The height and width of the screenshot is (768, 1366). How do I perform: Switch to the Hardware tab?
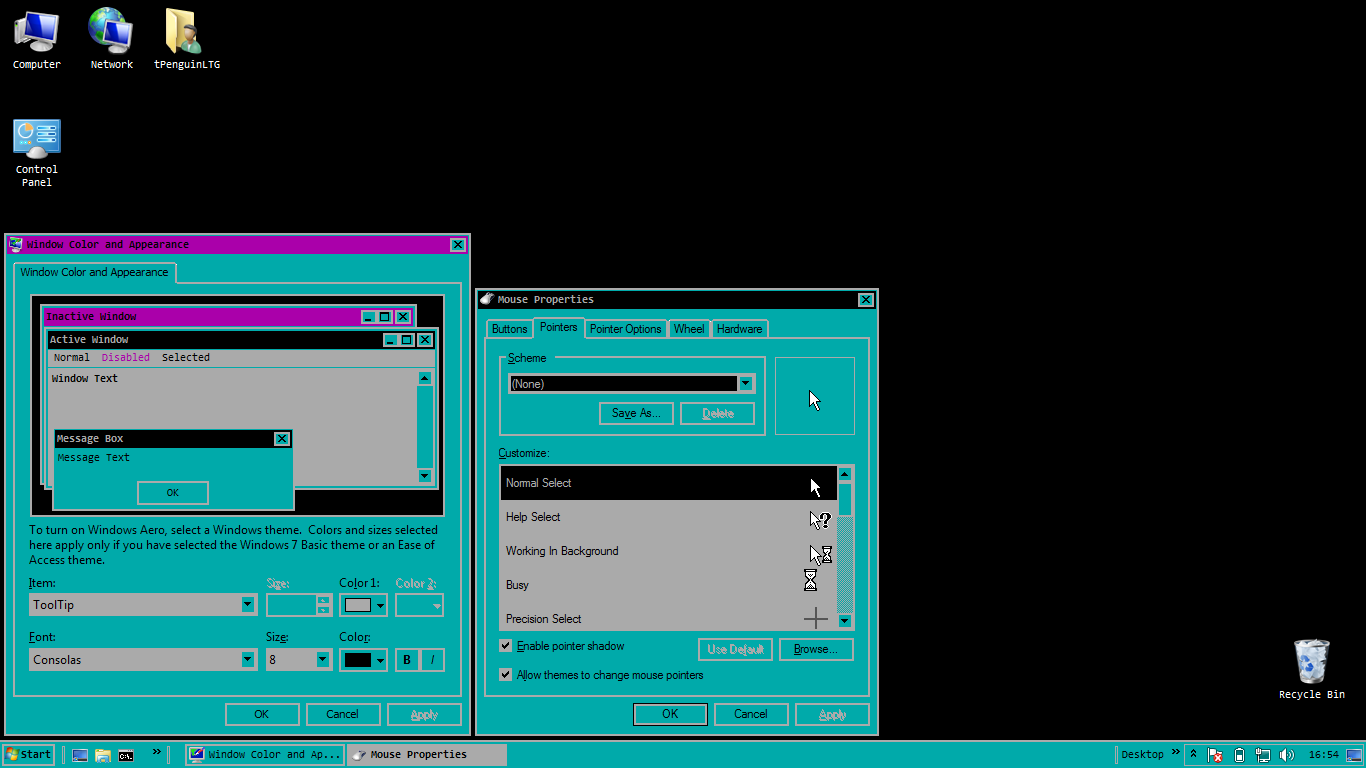pyautogui.click(x=740, y=329)
